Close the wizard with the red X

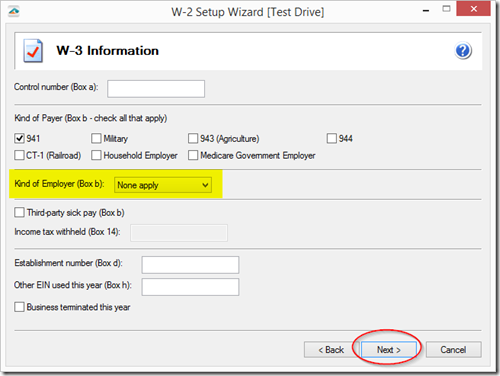(473, 9)
